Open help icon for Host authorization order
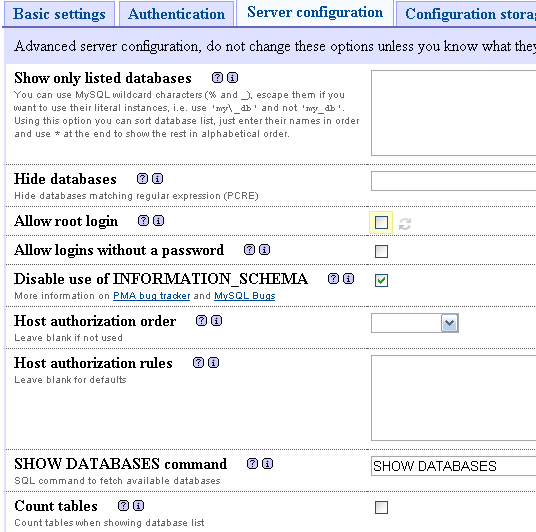536x532 pixels. pos(201,320)
